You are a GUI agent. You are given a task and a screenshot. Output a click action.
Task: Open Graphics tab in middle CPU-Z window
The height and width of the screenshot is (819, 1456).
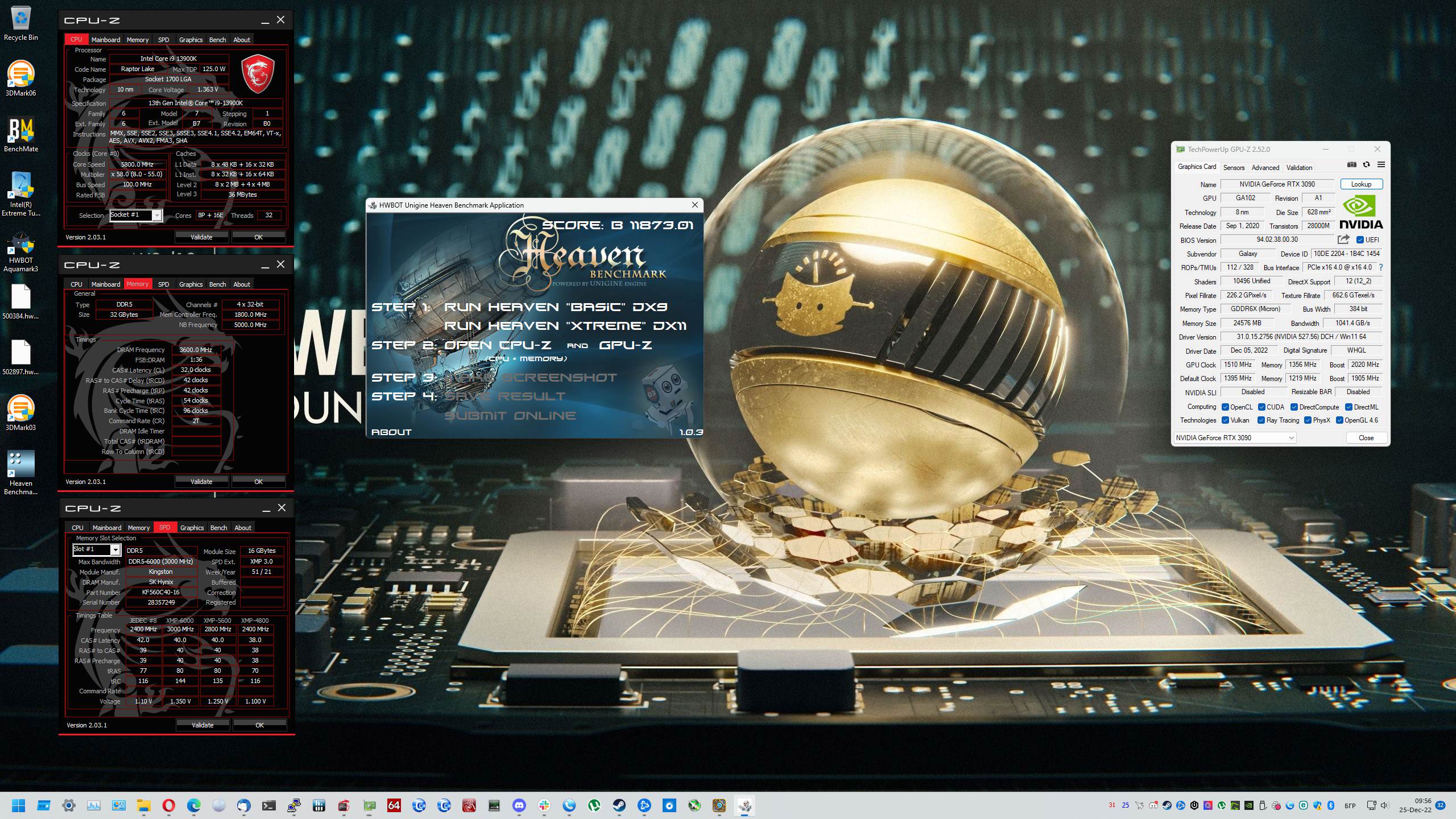pos(191,284)
